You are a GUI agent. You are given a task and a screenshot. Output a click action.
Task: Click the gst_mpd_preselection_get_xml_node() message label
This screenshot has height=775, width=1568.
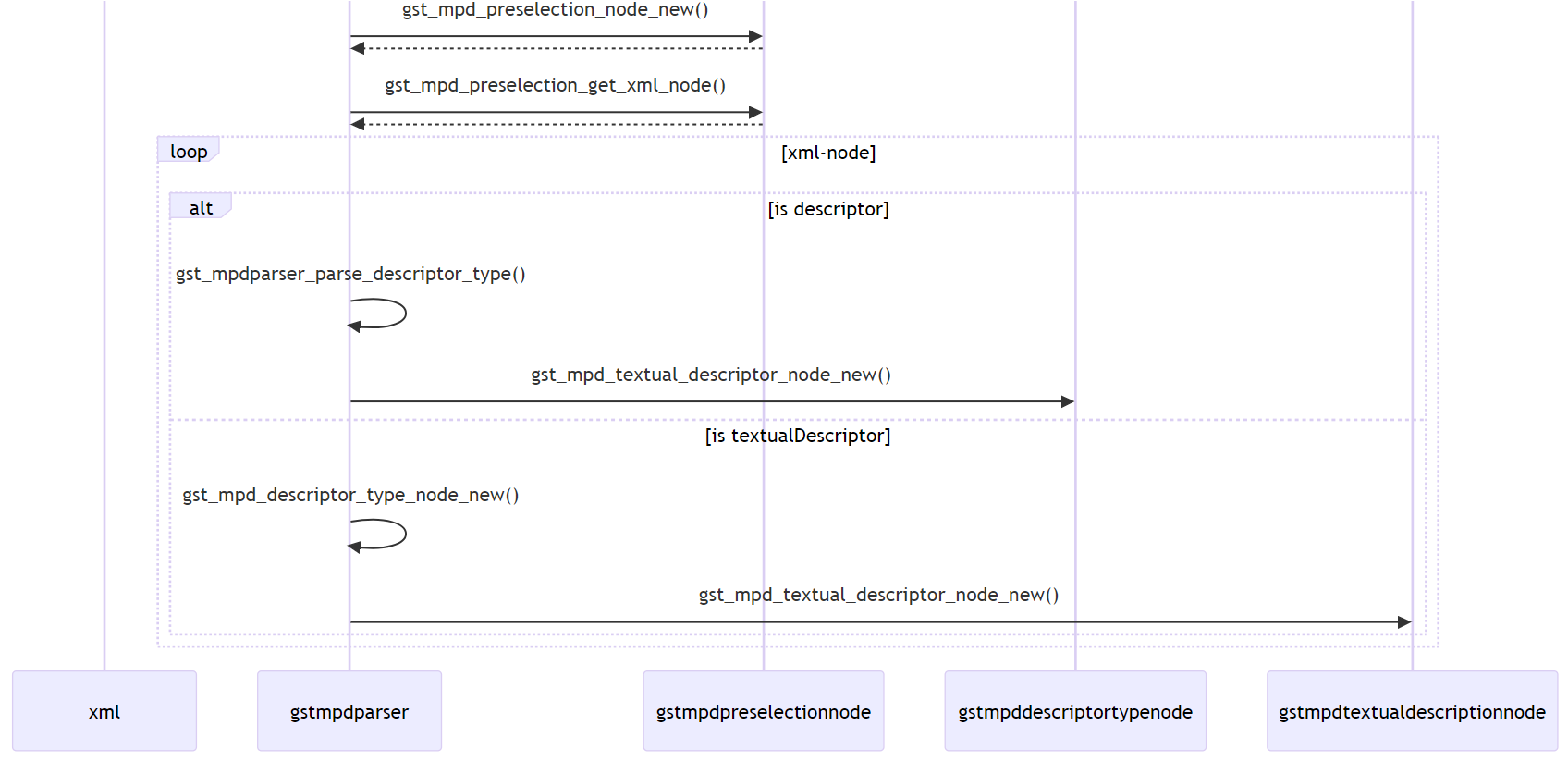pyautogui.click(x=556, y=85)
